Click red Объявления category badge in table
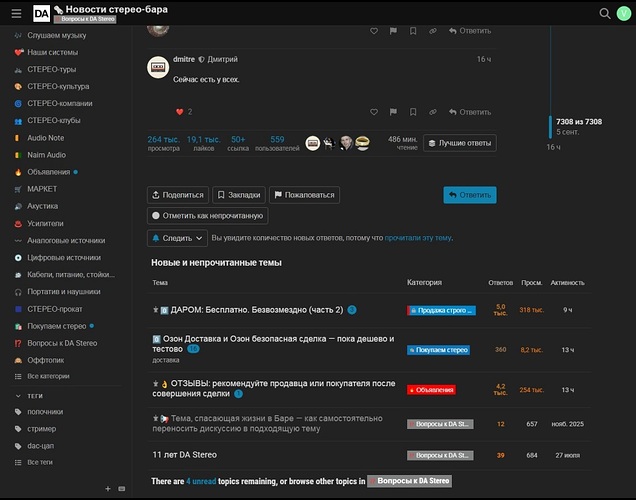This screenshot has width=636, height=500. (x=431, y=390)
